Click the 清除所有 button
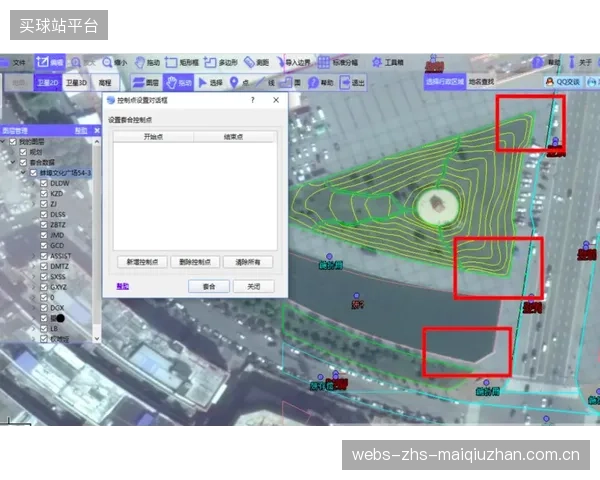 click(x=248, y=262)
